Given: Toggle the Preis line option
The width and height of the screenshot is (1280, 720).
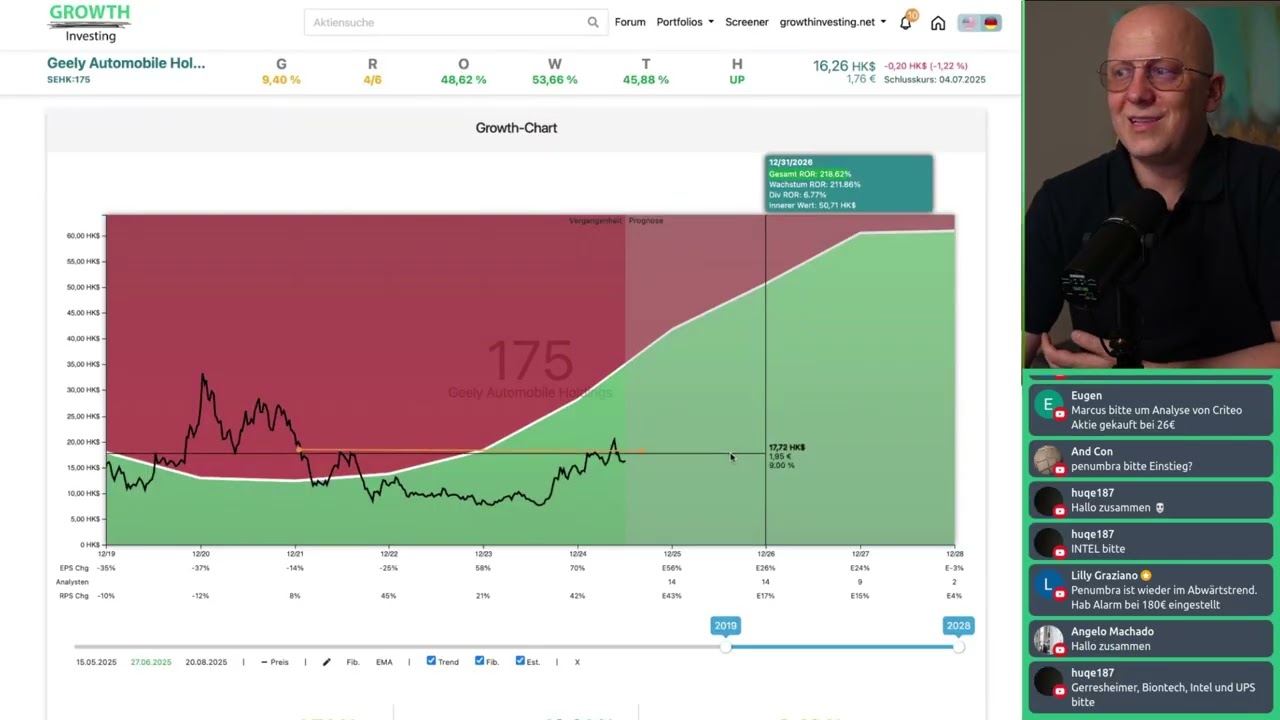Looking at the screenshot, I should tap(275, 662).
